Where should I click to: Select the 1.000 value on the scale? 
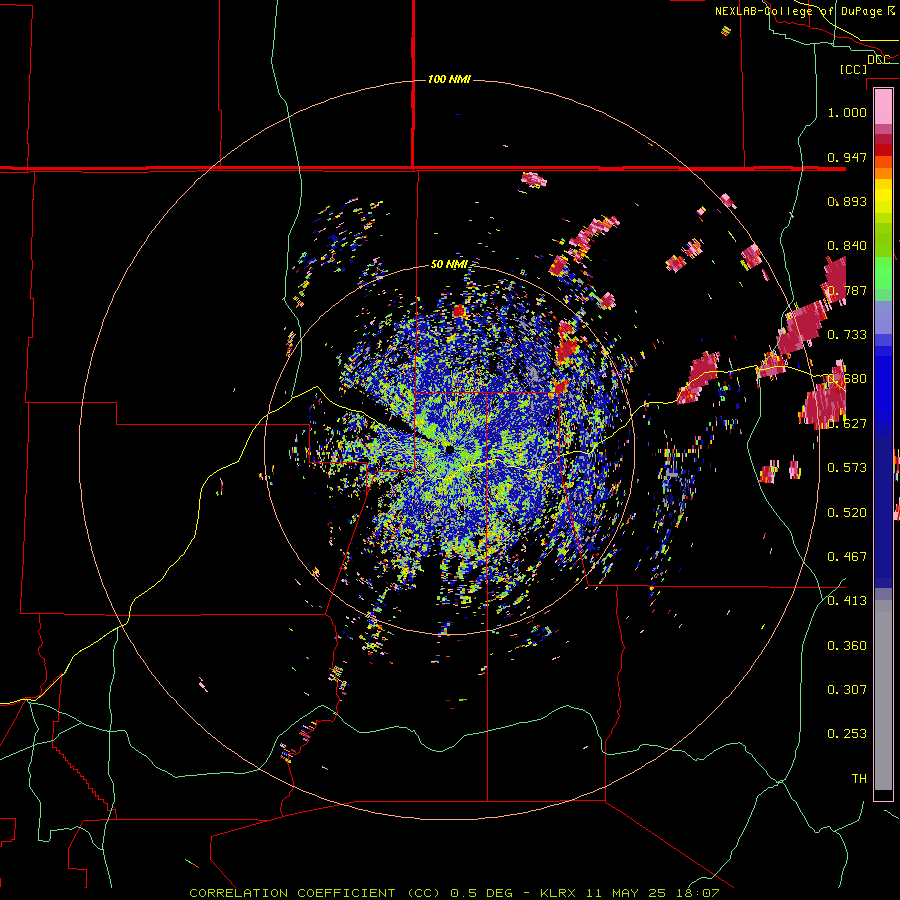point(847,112)
